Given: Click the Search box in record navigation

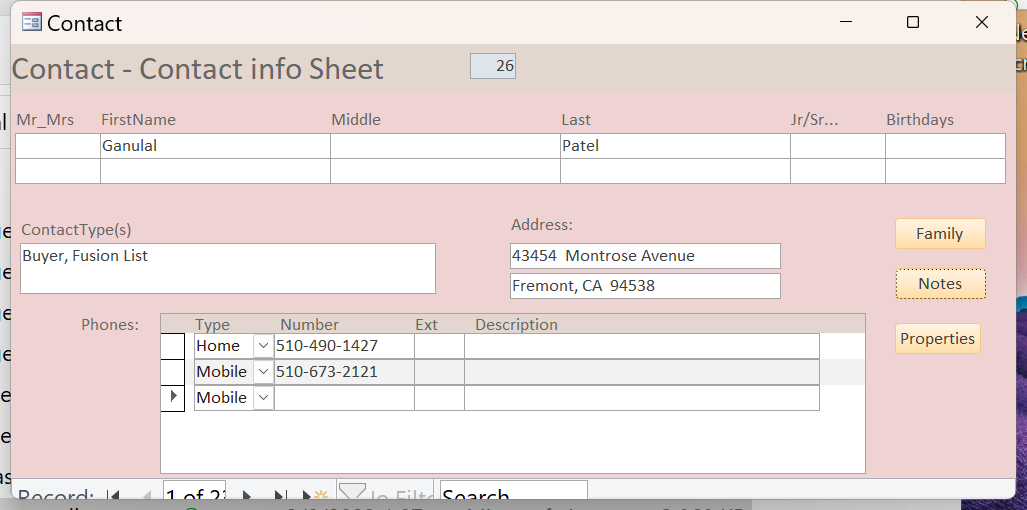Looking at the screenshot, I should tap(512, 494).
